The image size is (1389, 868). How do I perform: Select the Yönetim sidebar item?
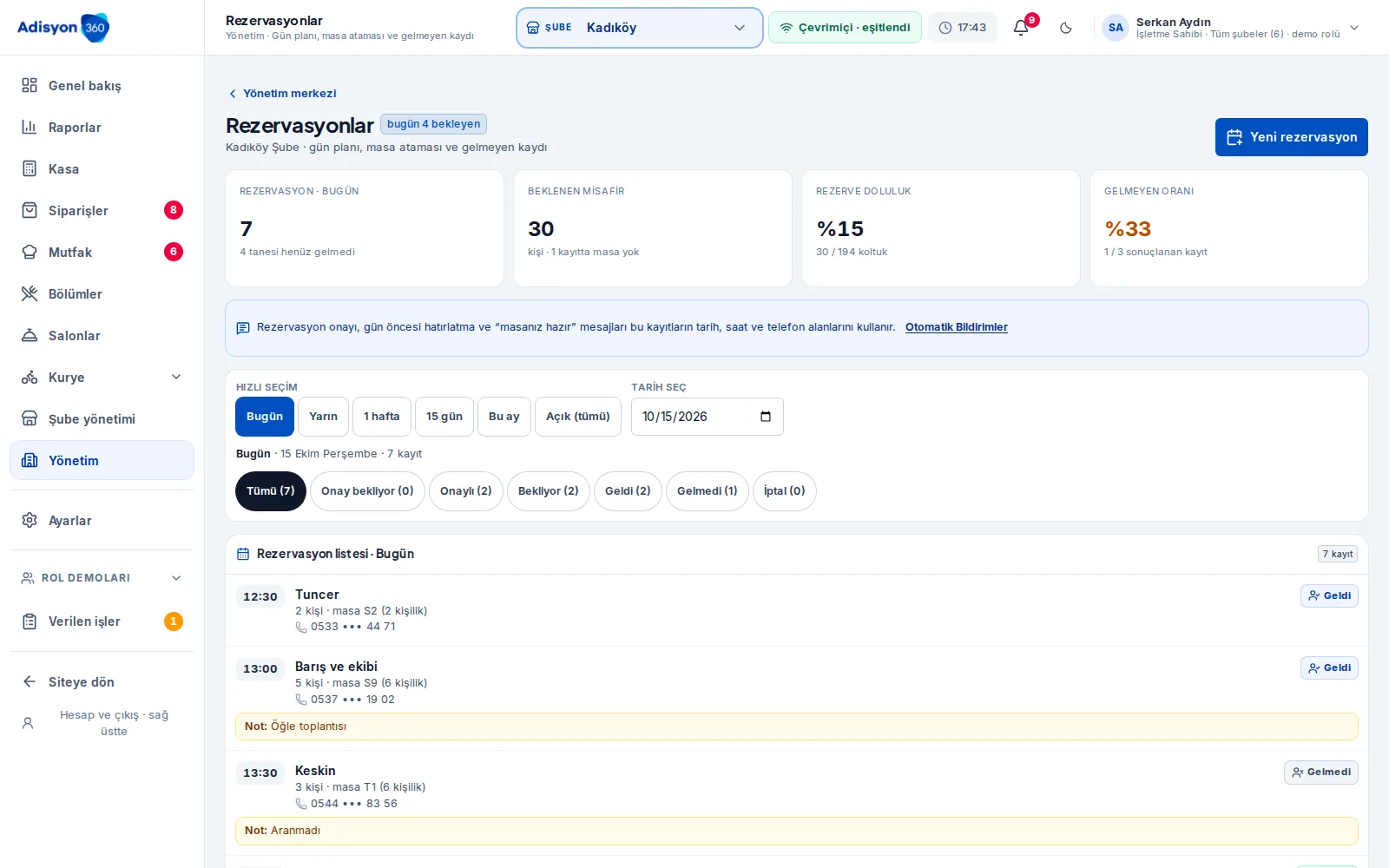pyautogui.click(x=102, y=460)
